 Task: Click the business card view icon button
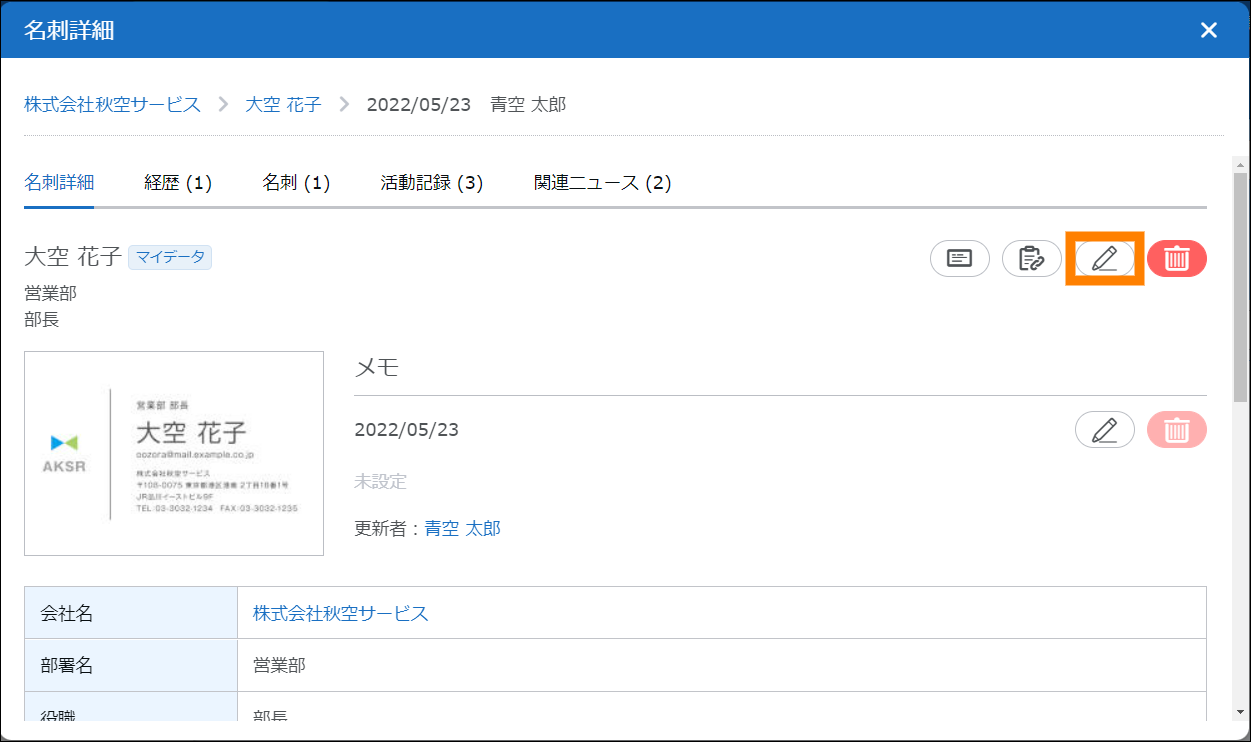(x=959, y=259)
